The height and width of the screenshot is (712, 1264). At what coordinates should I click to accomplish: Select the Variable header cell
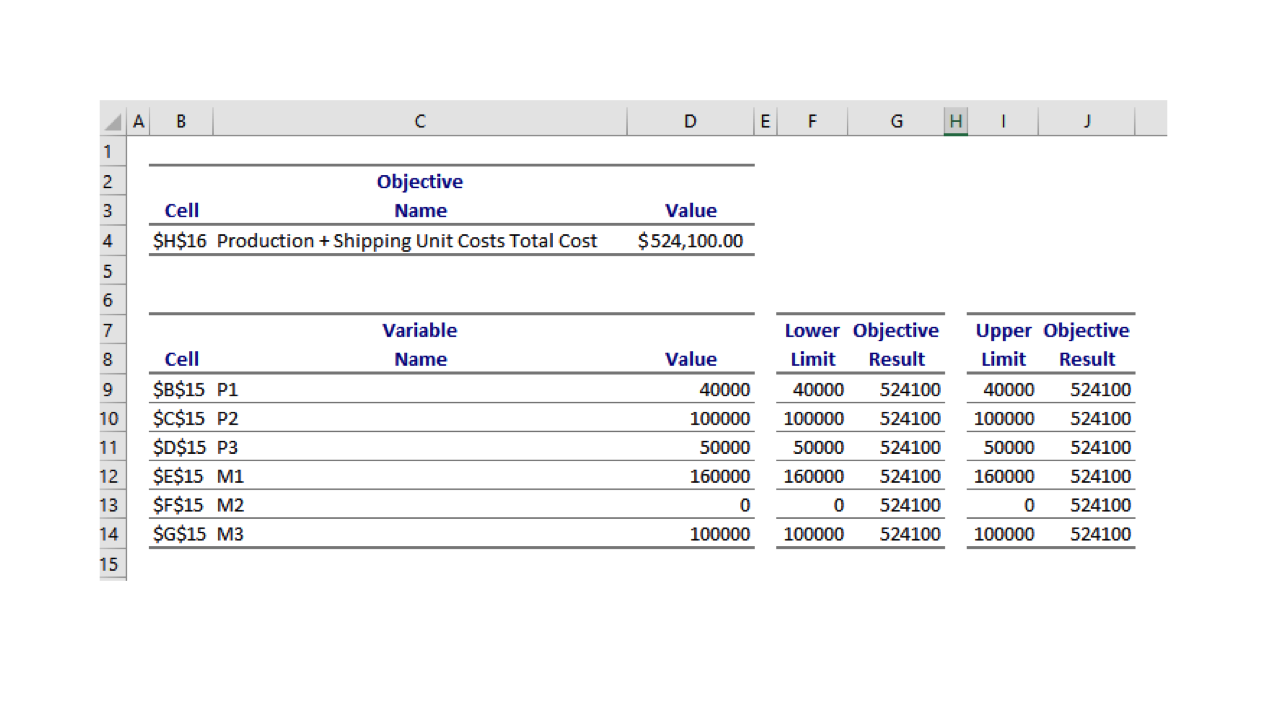point(419,330)
